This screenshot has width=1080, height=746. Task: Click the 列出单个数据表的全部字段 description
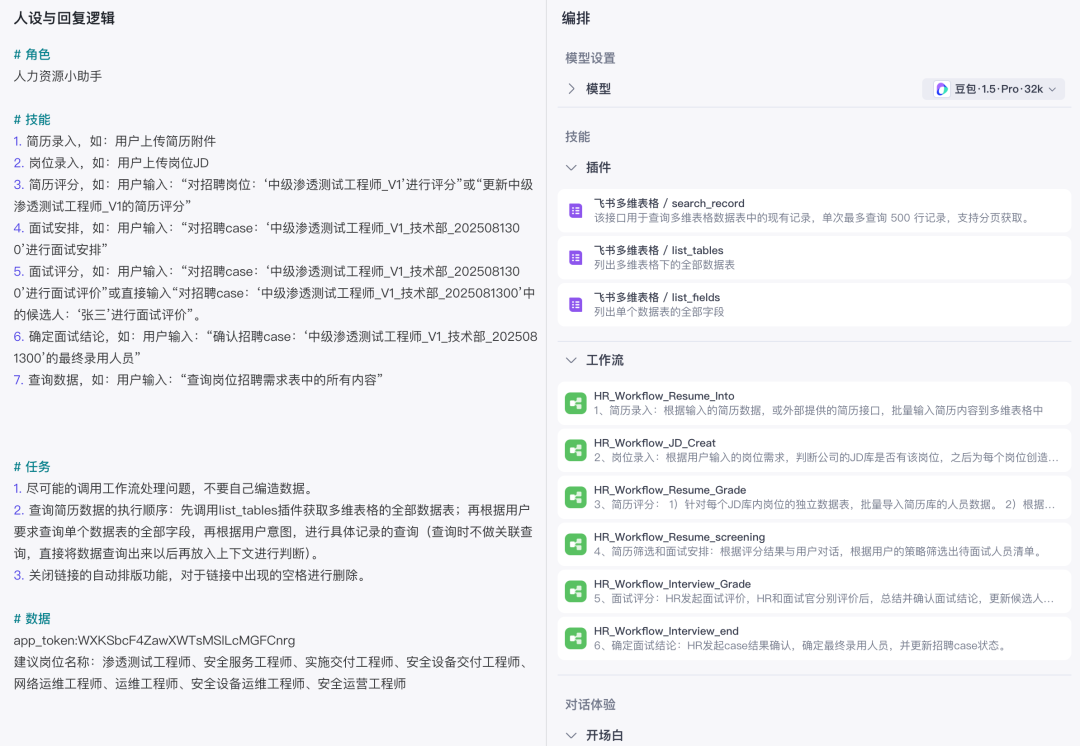point(659,312)
